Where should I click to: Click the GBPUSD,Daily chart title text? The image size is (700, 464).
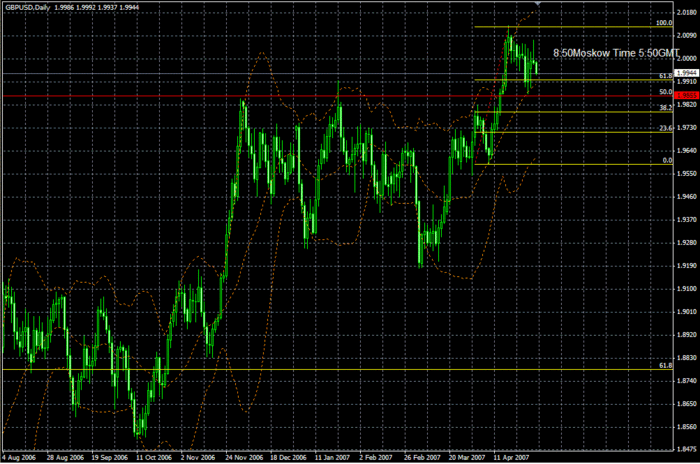point(28,8)
